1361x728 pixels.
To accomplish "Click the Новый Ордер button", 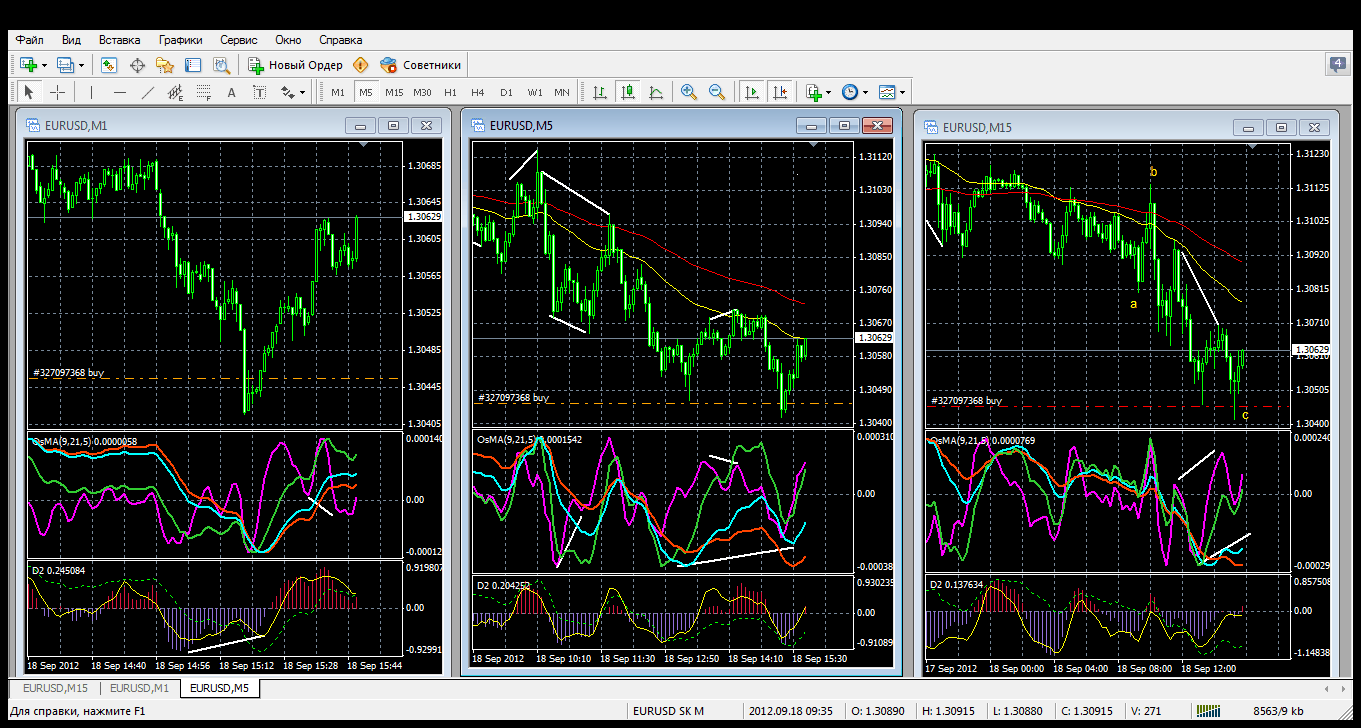I will coord(296,65).
